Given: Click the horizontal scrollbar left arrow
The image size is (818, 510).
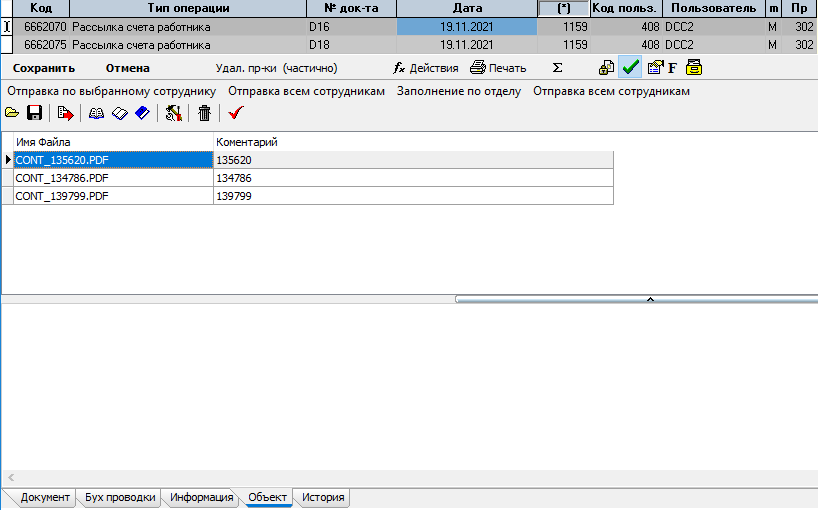Looking at the screenshot, I should [11, 477].
